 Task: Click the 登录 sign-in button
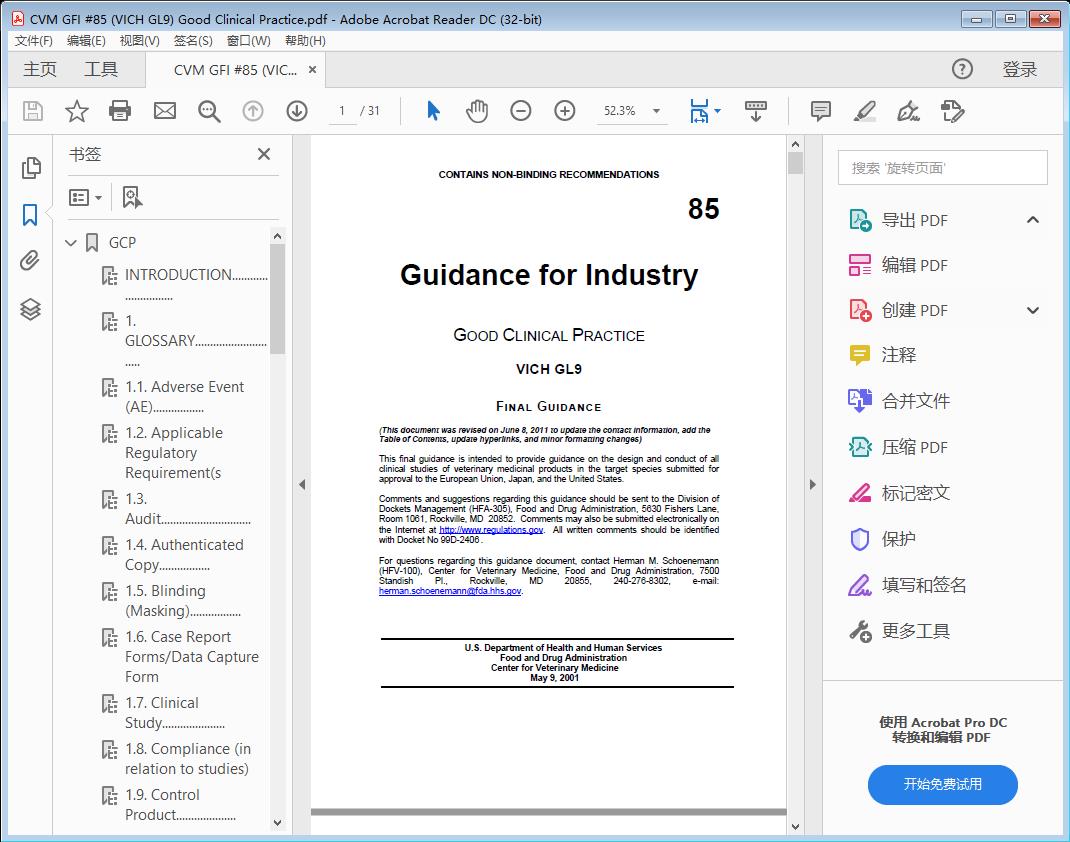point(1021,69)
